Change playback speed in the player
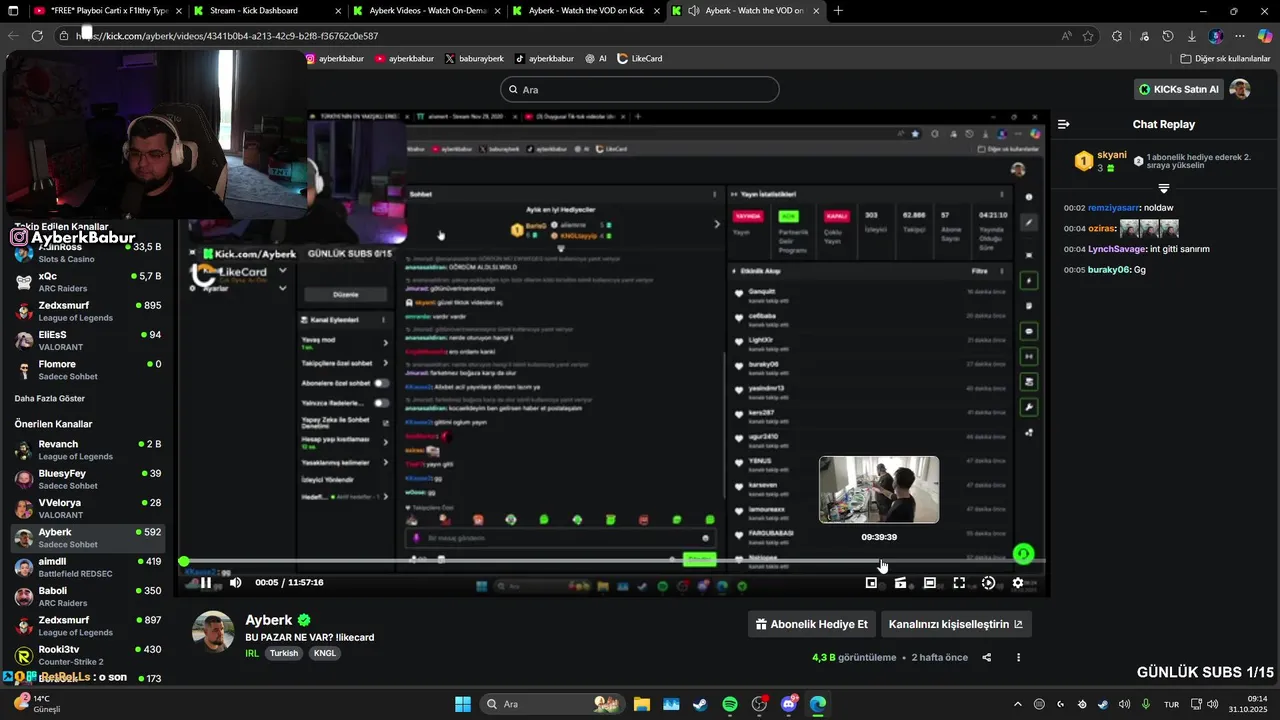The height and width of the screenshot is (720, 1280). click(989, 583)
